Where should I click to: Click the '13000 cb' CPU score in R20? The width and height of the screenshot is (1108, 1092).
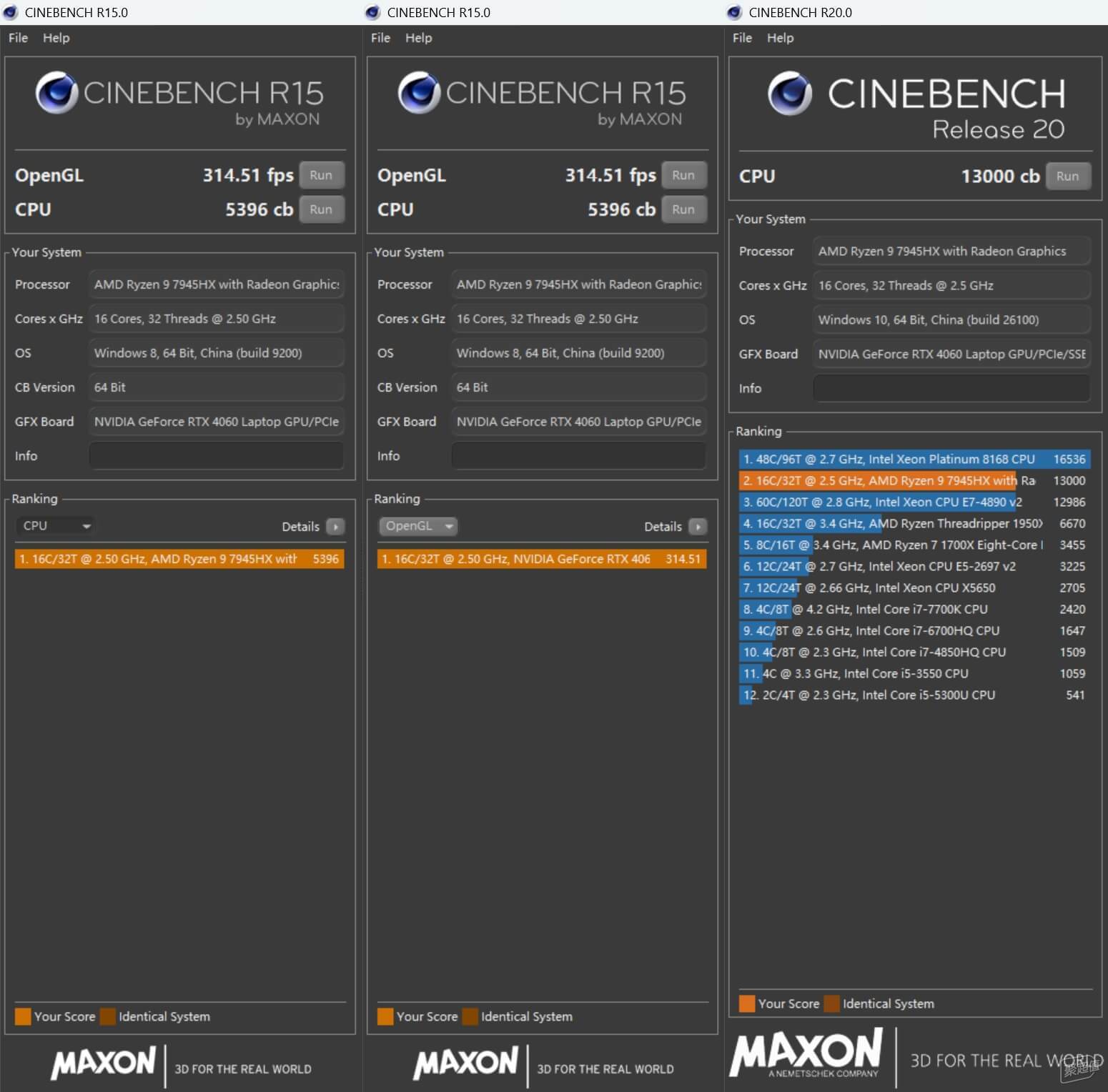tap(1000, 177)
